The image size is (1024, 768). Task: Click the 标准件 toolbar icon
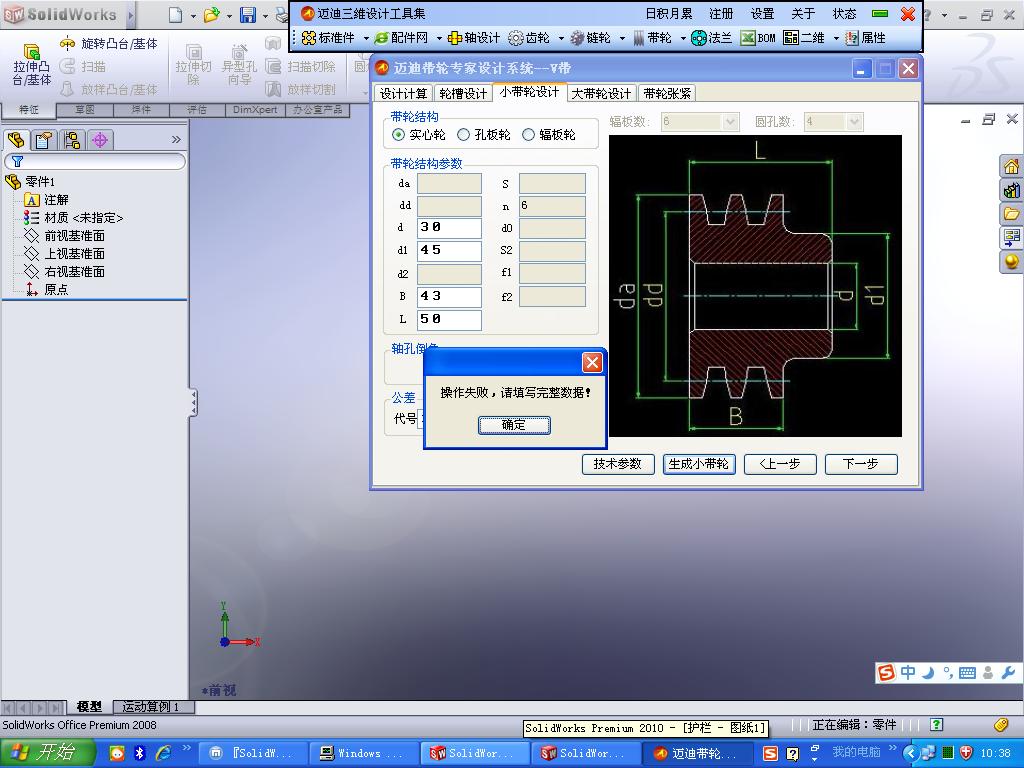pos(309,38)
